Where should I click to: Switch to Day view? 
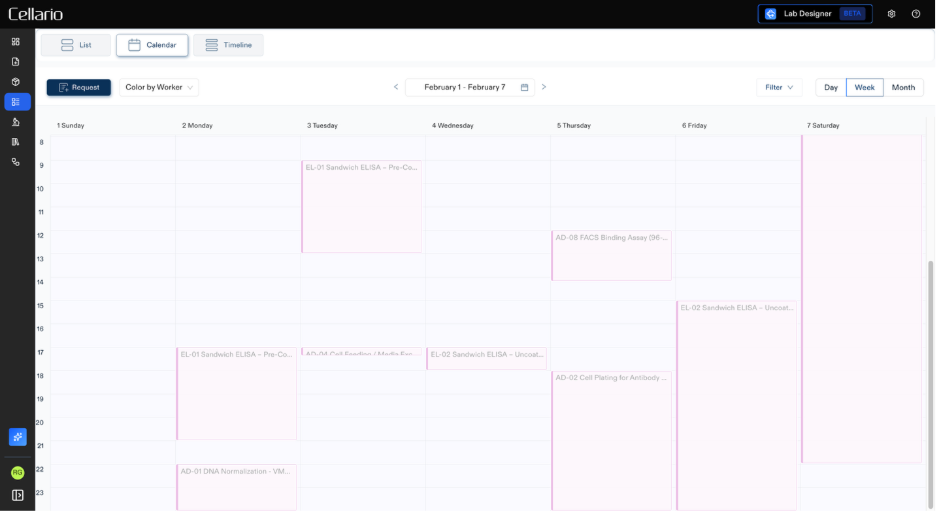(x=830, y=87)
